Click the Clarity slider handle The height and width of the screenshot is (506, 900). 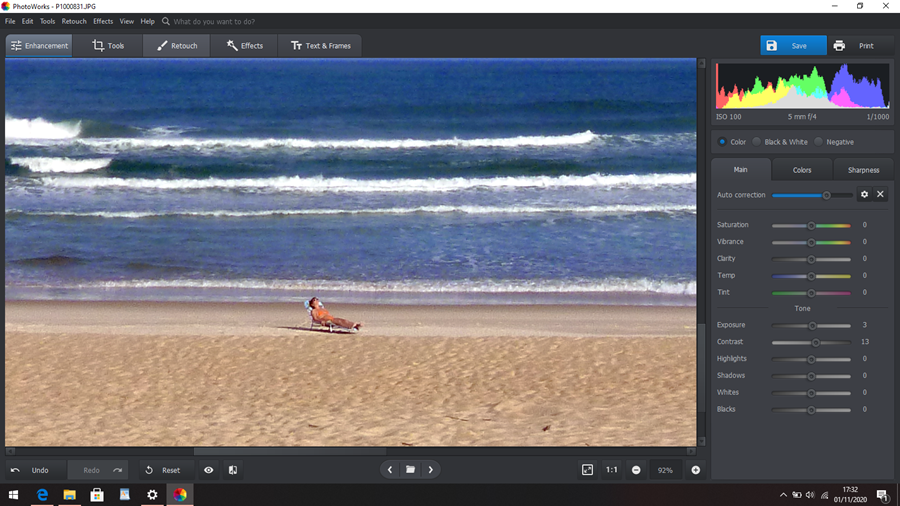(811, 259)
